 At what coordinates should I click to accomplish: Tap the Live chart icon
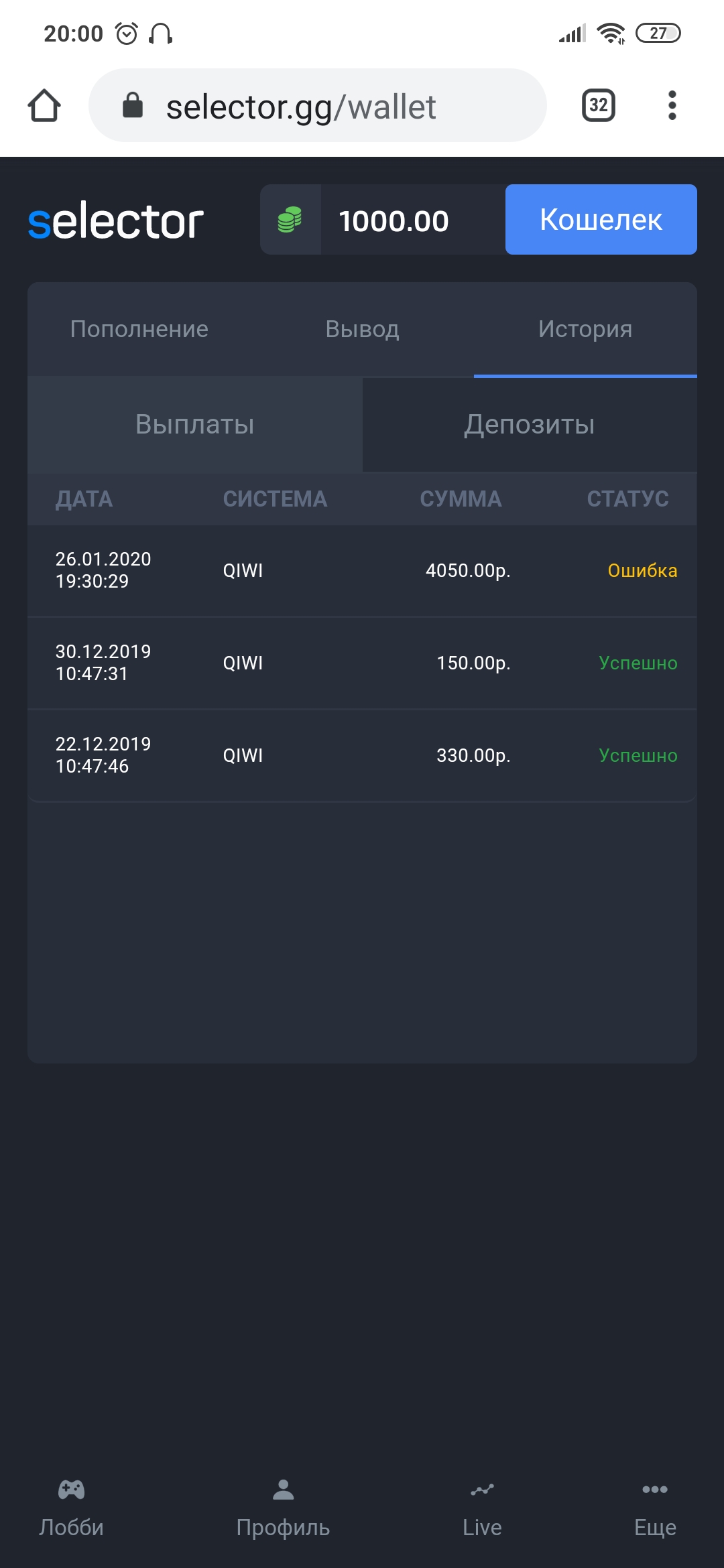coord(482,1490)
